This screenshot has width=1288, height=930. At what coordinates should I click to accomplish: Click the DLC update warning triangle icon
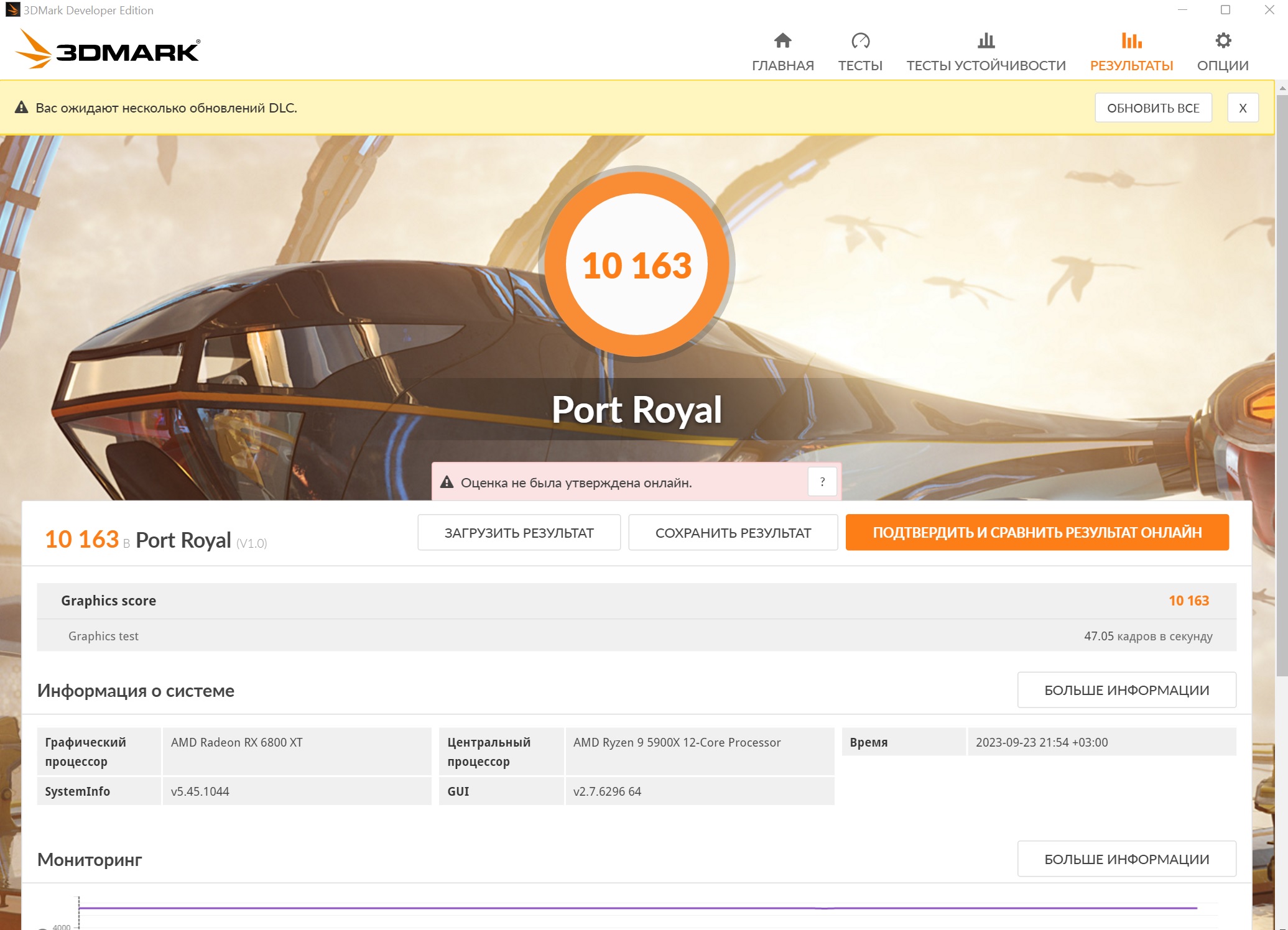22,108
